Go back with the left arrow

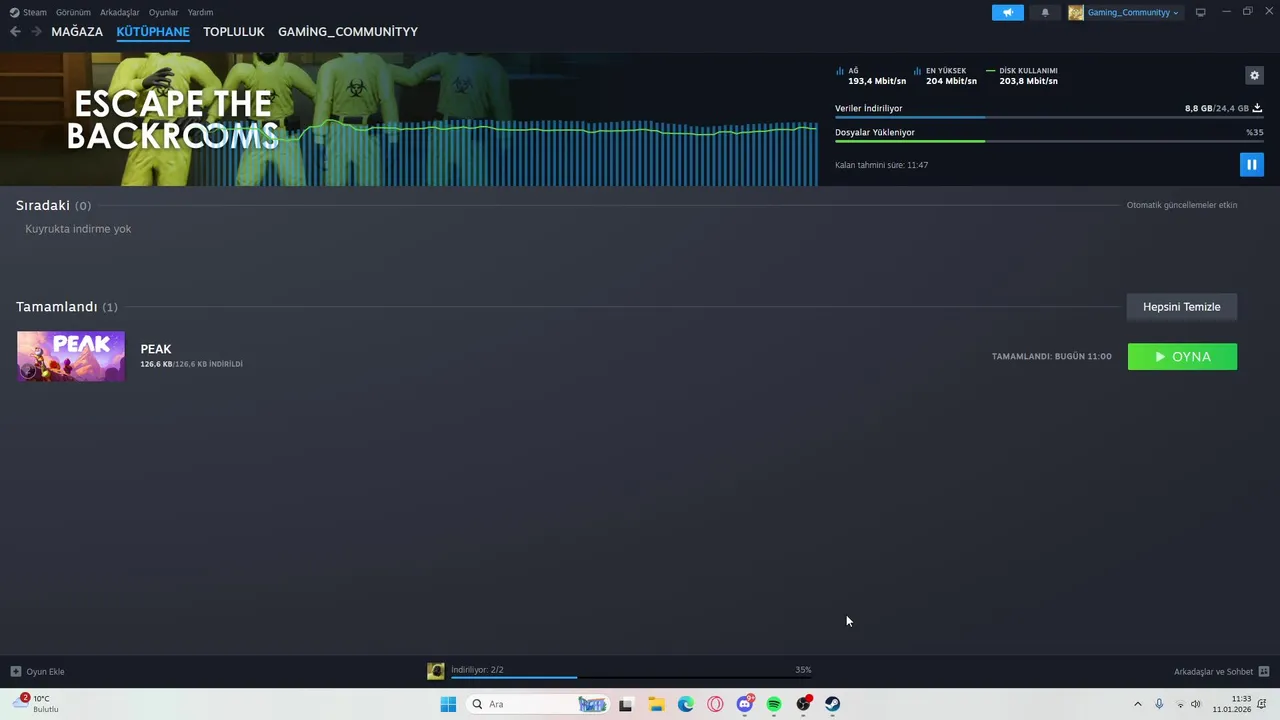[x=15, y=32]
